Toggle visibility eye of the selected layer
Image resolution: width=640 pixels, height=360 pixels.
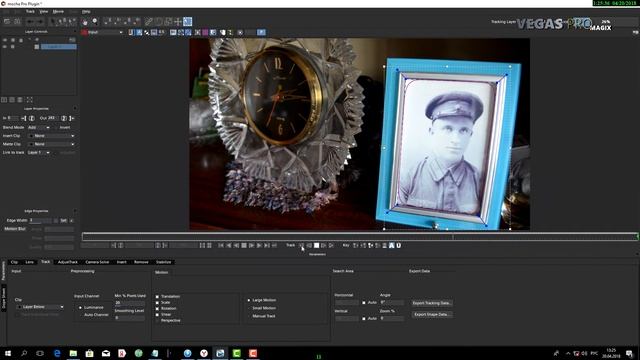tap(5, 47)
